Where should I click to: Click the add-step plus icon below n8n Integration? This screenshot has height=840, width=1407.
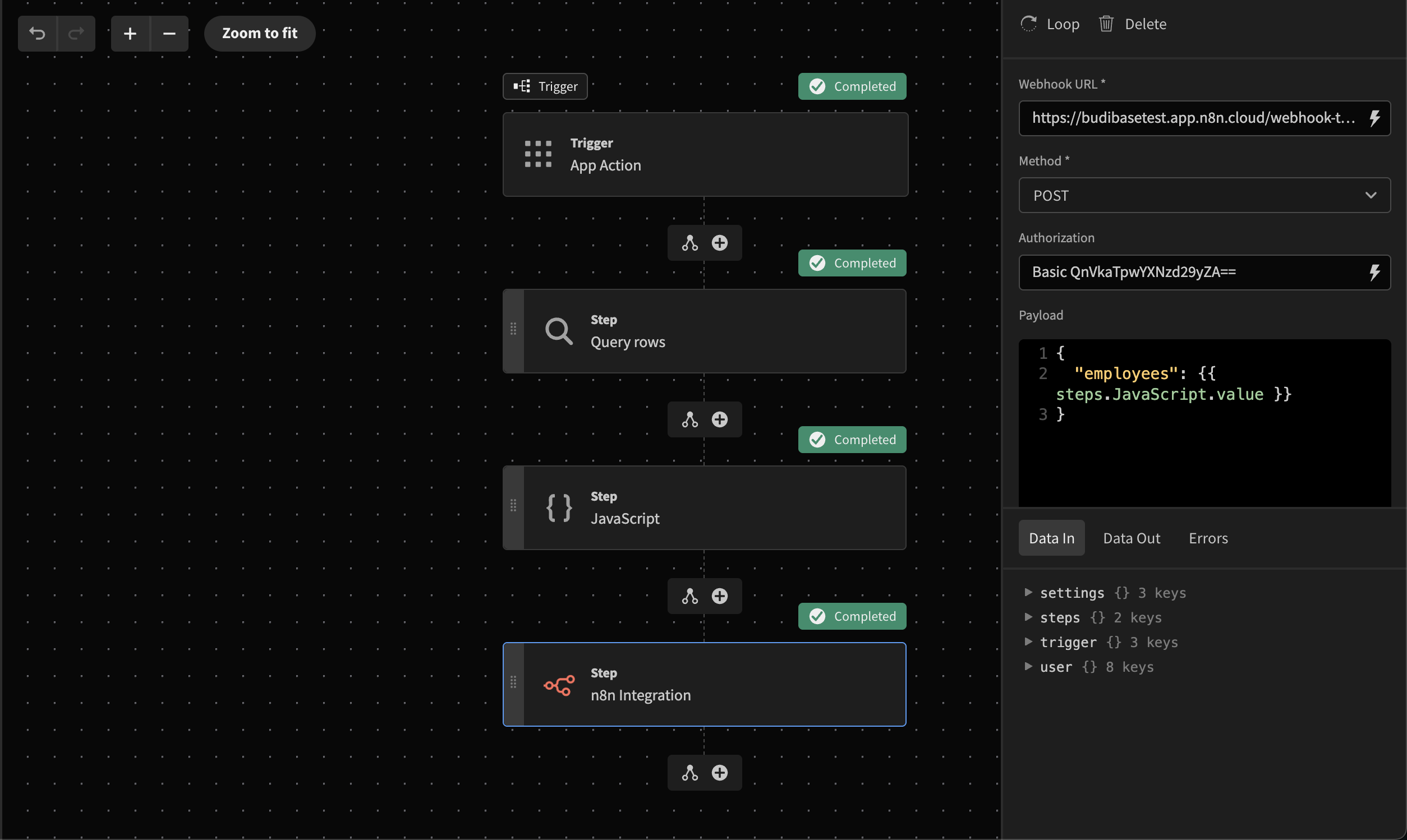click(x=720, y=773)
